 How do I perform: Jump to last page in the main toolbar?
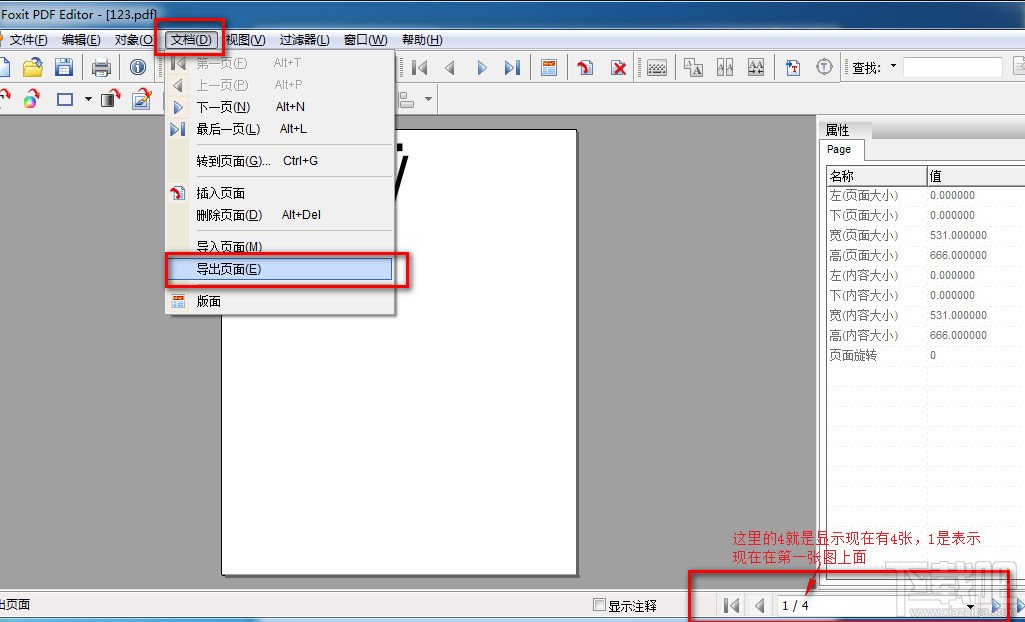[512, 67]
